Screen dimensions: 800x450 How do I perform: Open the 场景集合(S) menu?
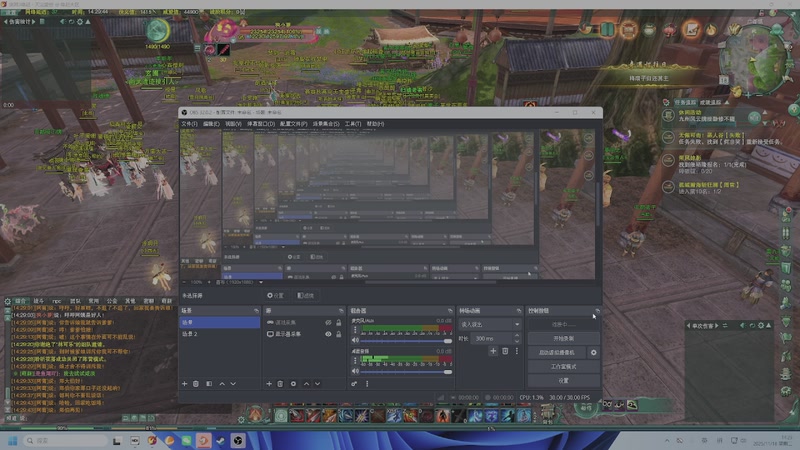326,124
